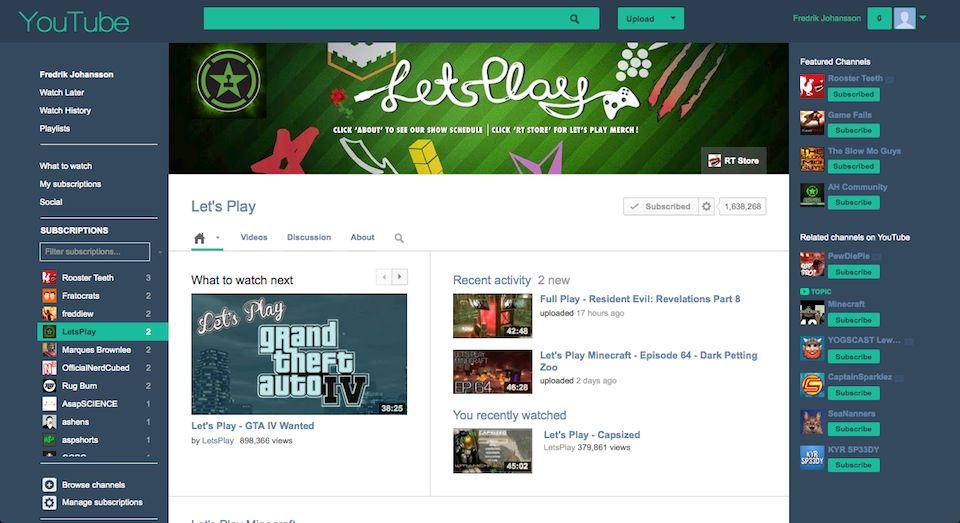
Task: Open Let's Play - GTA IV Wanted link
Action: click(253, 426)
